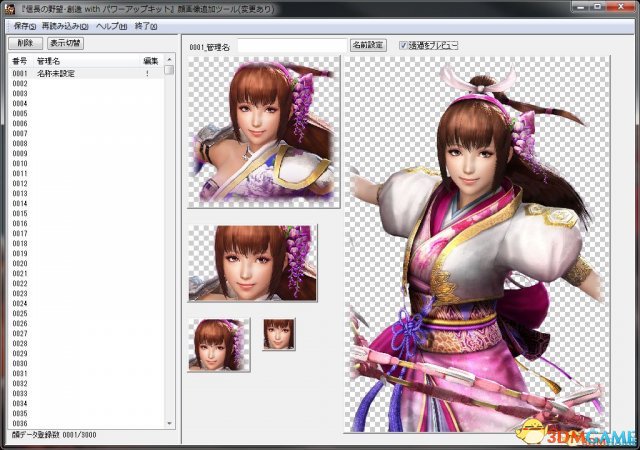Click the app icon in title bar

pyautogui.click(x=10, y=8)
